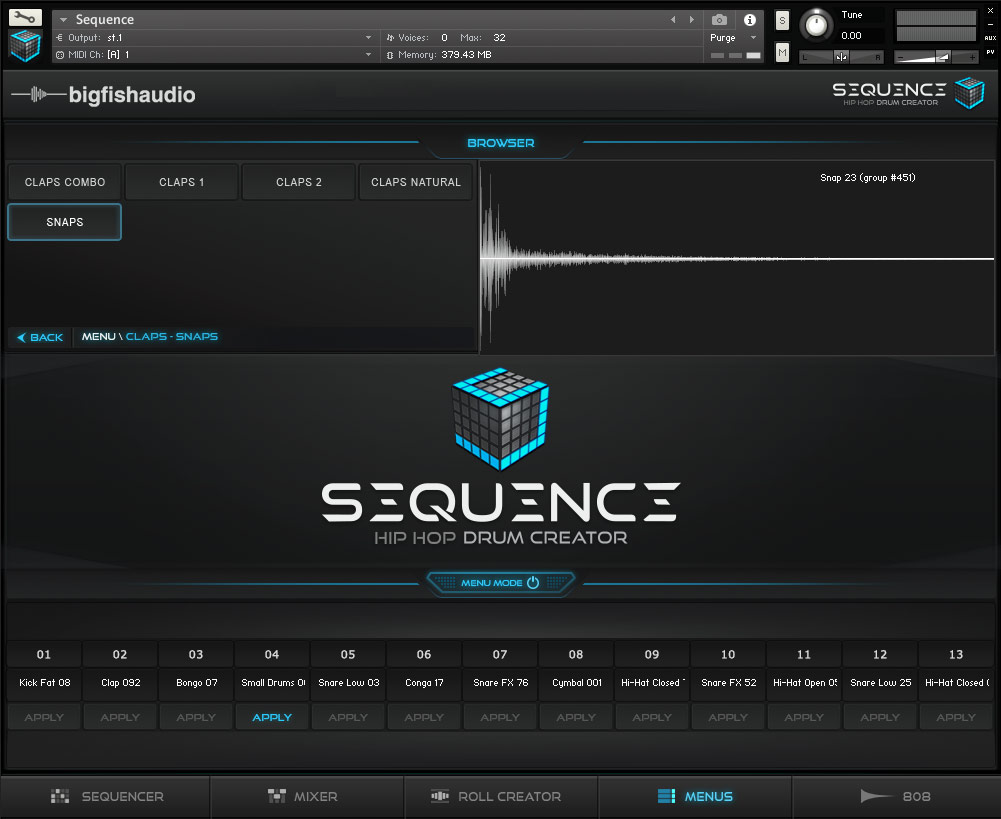Click the Cymbal 001 sample name
The width and height of the screenshot is (1001, 819).
tap(576, 682)
